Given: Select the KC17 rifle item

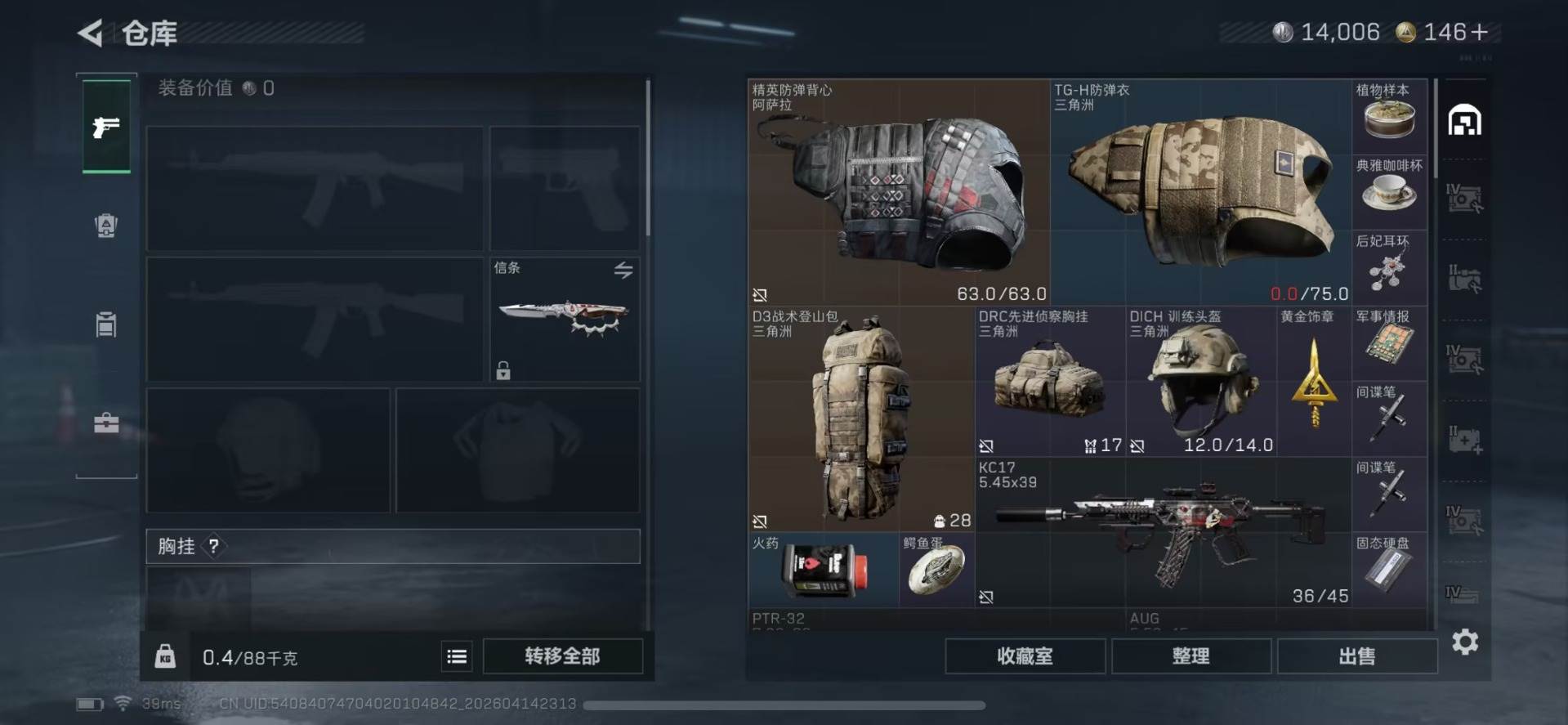Looking at the screenshot, I should click(x=1163, y=532).
